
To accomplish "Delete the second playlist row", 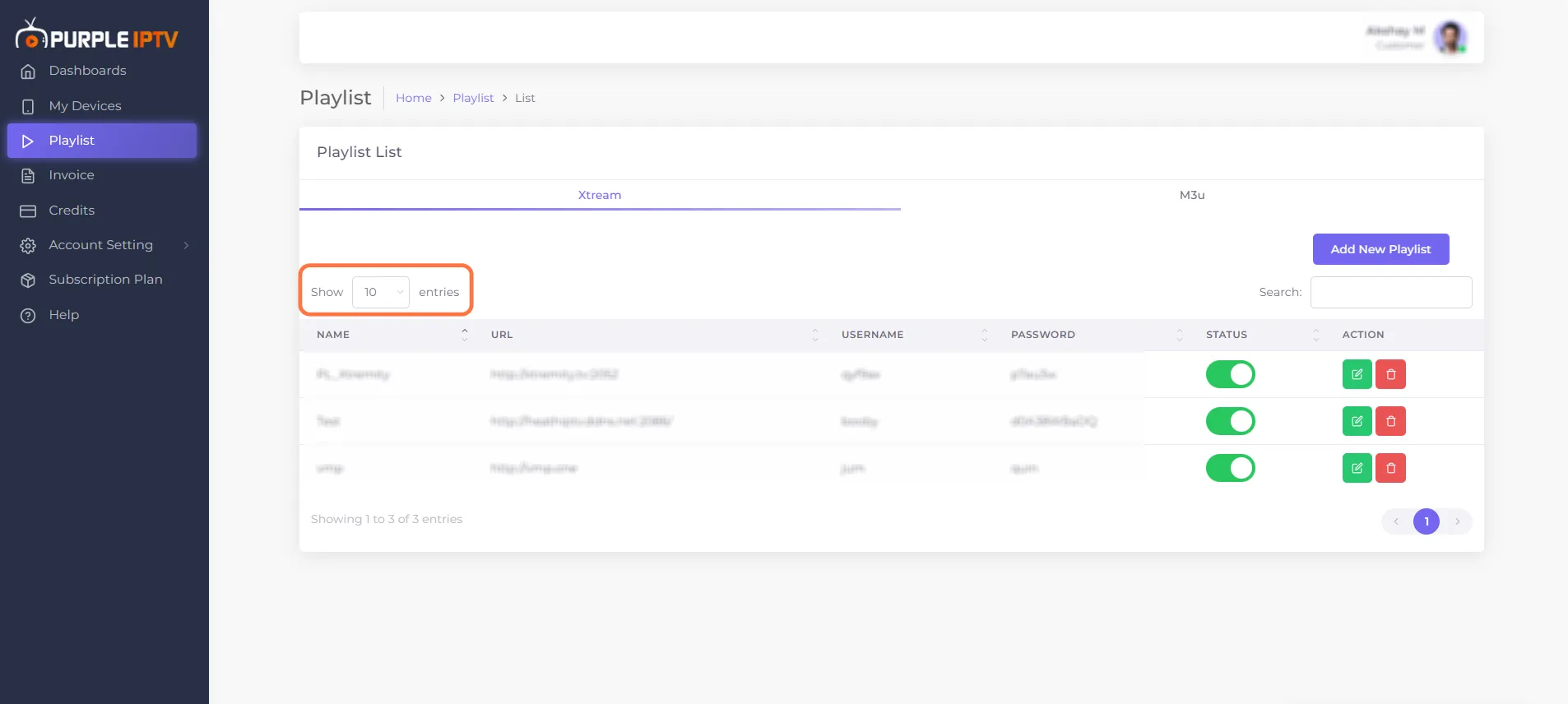I will coord(1391,421).
